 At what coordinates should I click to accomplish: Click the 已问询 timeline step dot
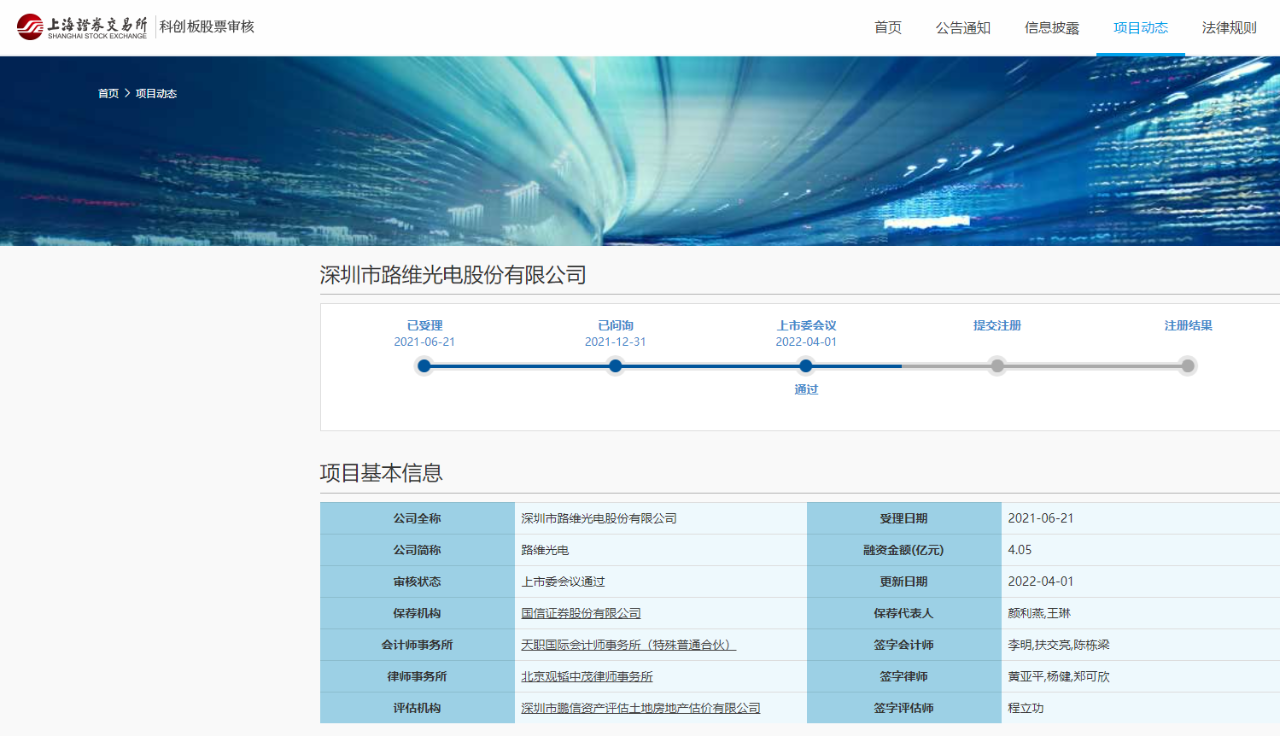coord(615,366)
